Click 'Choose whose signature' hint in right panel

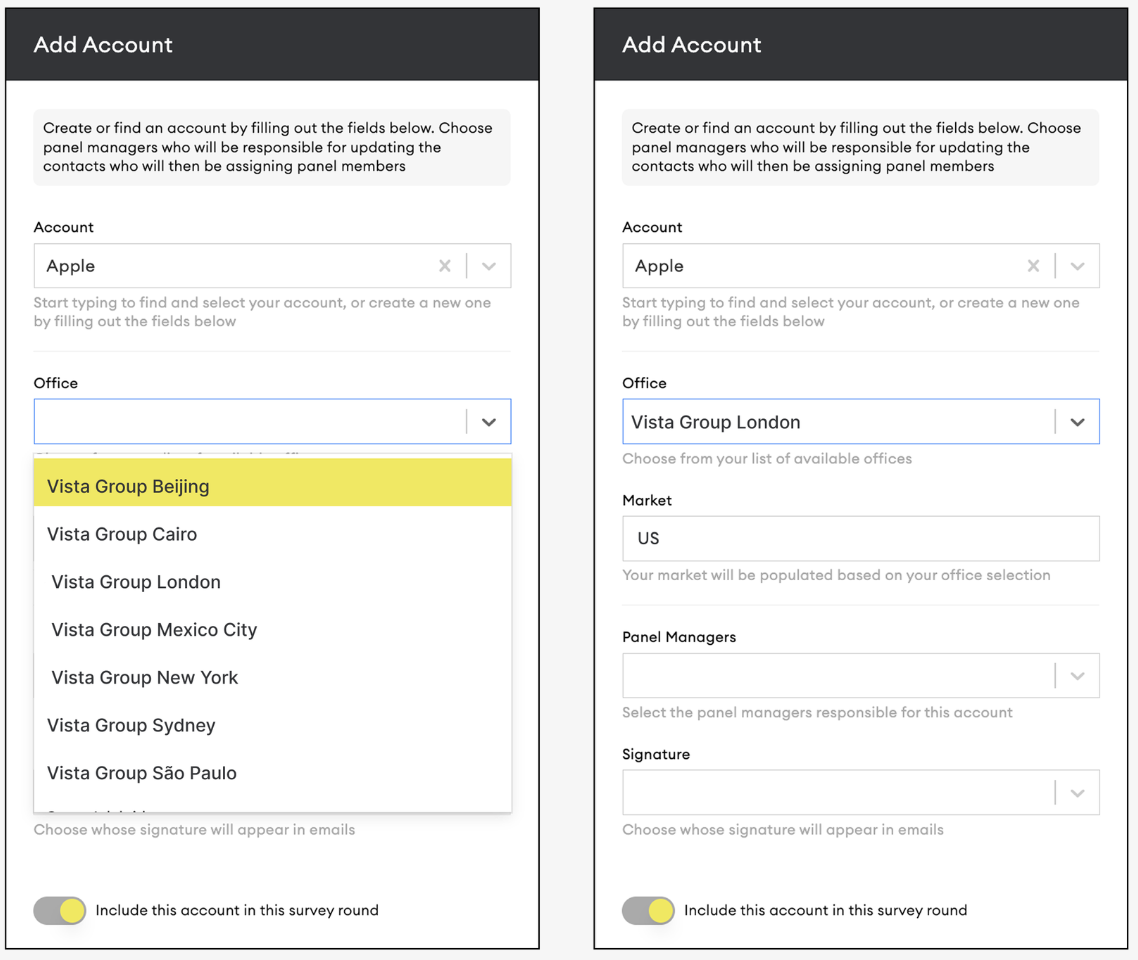[x=783, y=830]
